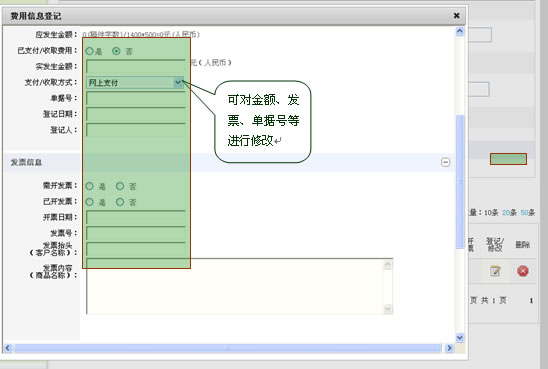The height and width of the screenshot is (369, 548).
Task: Select 是 for 已支付/收取费用
Action: tap(89, 51)
